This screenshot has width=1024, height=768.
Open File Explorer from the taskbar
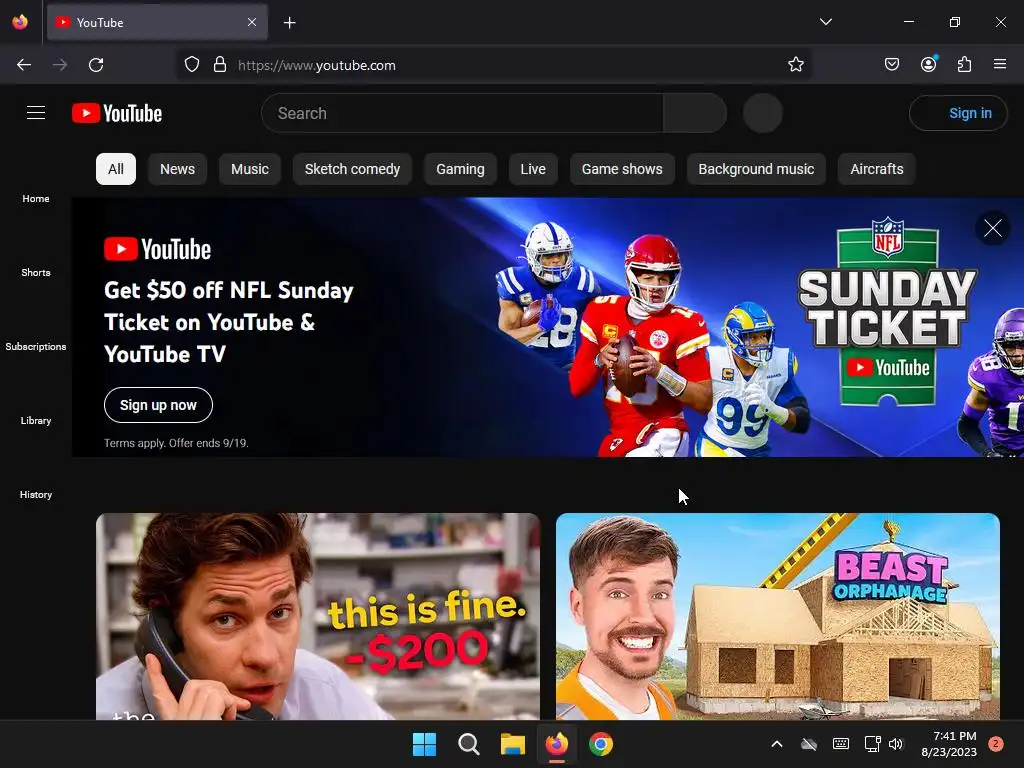point(513,744)
